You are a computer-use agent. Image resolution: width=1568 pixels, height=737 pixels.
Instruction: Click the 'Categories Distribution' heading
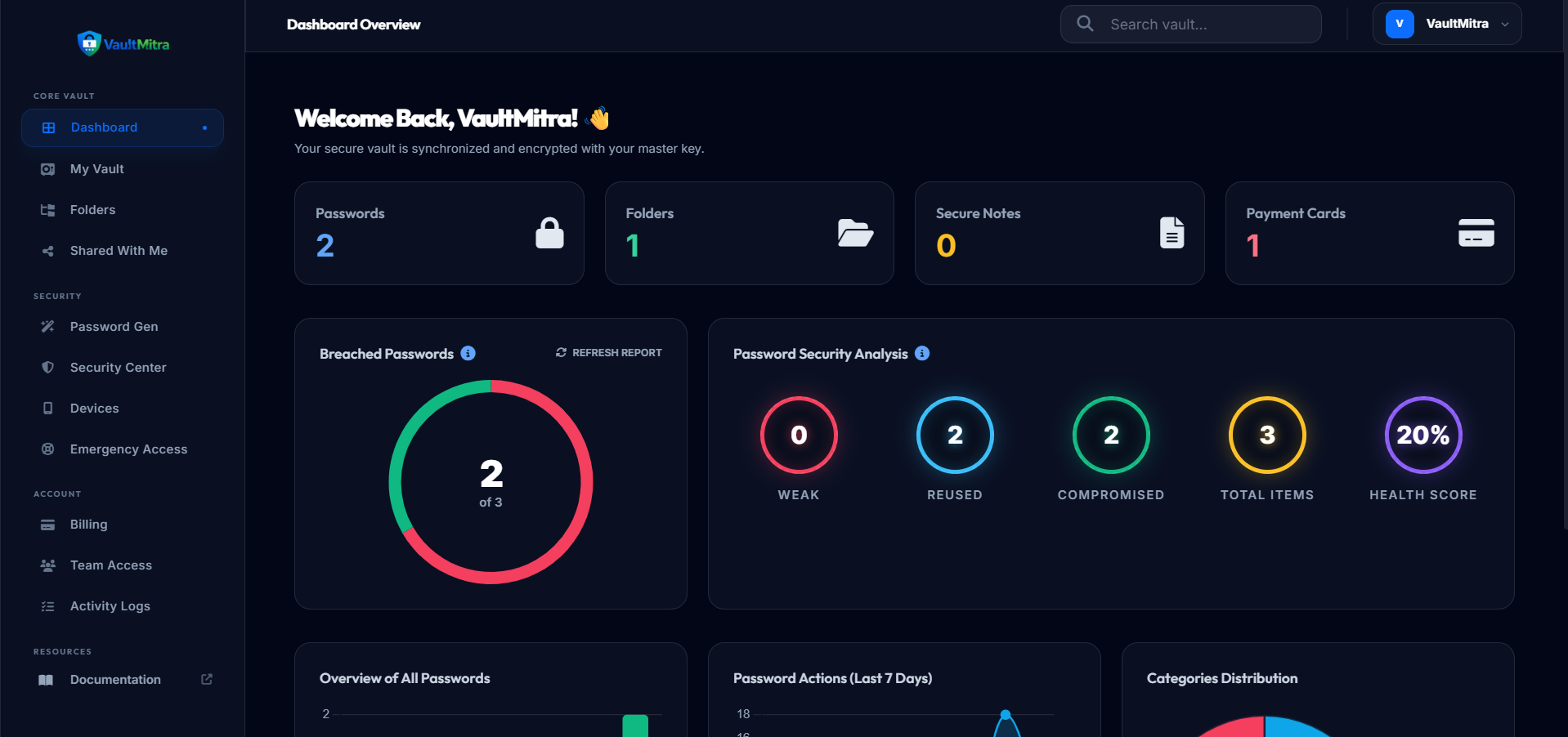point(1222,678)
